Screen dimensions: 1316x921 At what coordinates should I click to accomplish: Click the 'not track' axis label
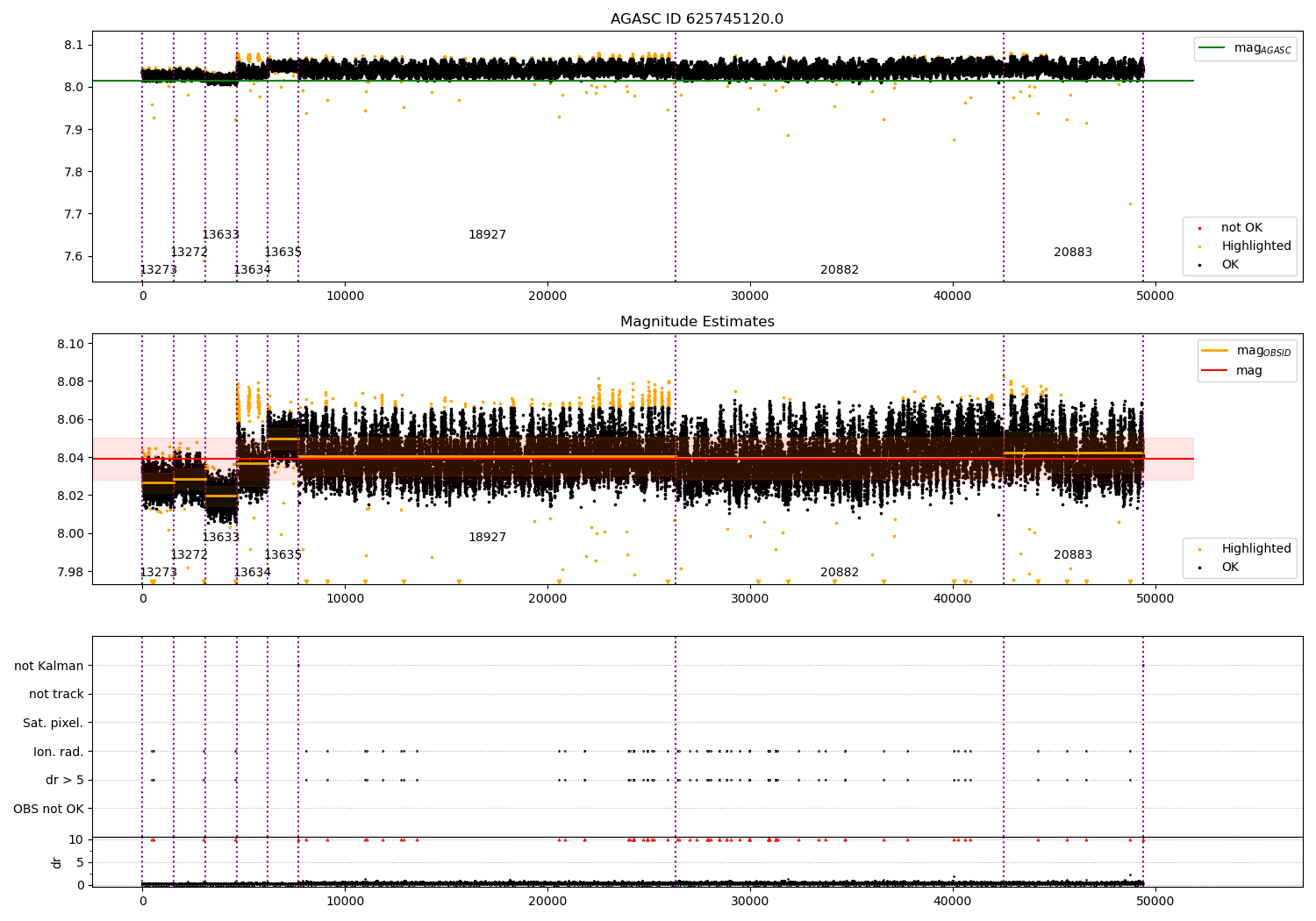56,694
